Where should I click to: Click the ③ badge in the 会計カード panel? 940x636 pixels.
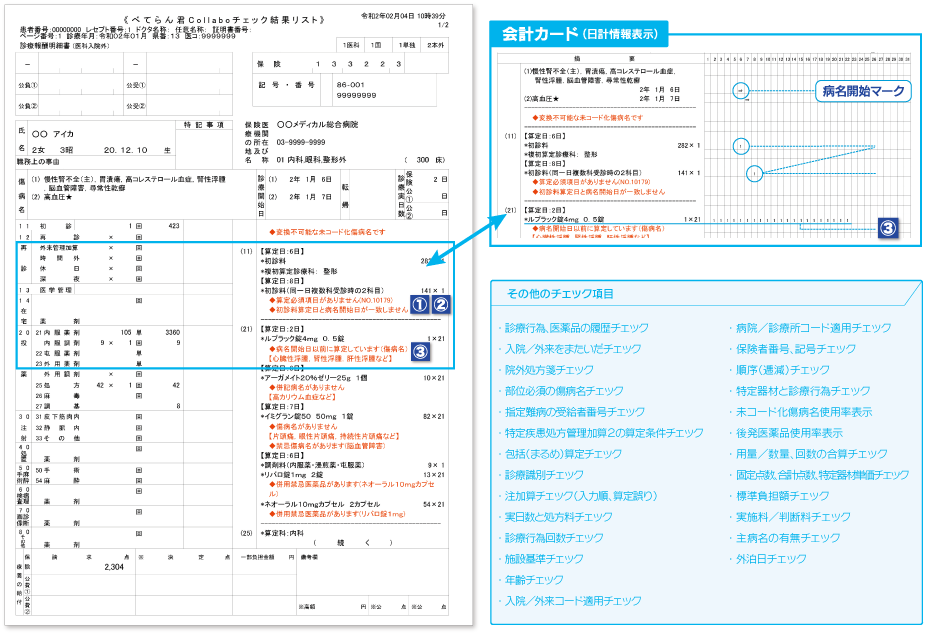[x=889, y=227]
